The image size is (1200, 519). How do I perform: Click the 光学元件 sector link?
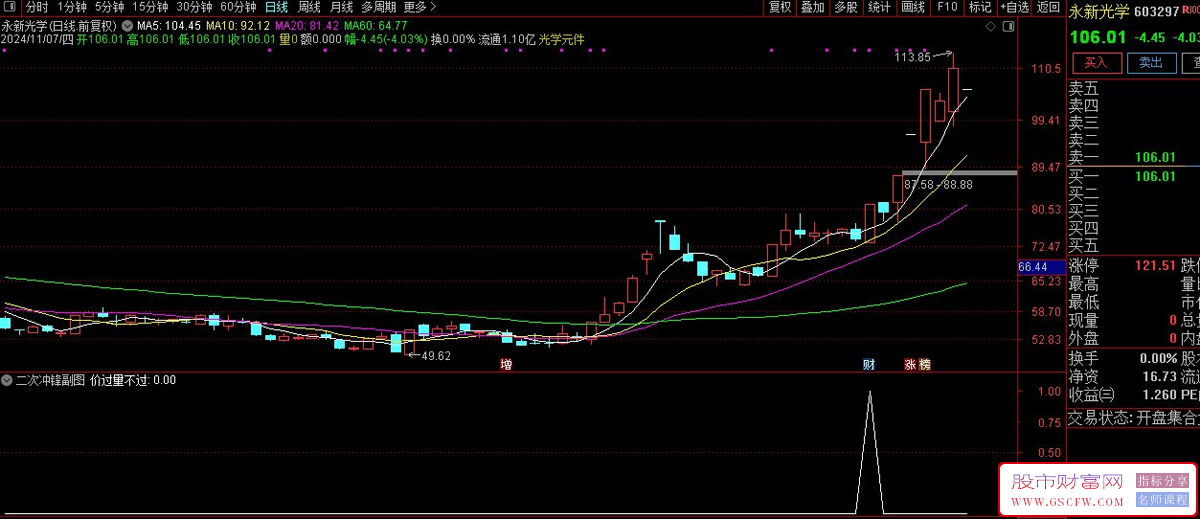pyautogui.click(x=561, y=40)
